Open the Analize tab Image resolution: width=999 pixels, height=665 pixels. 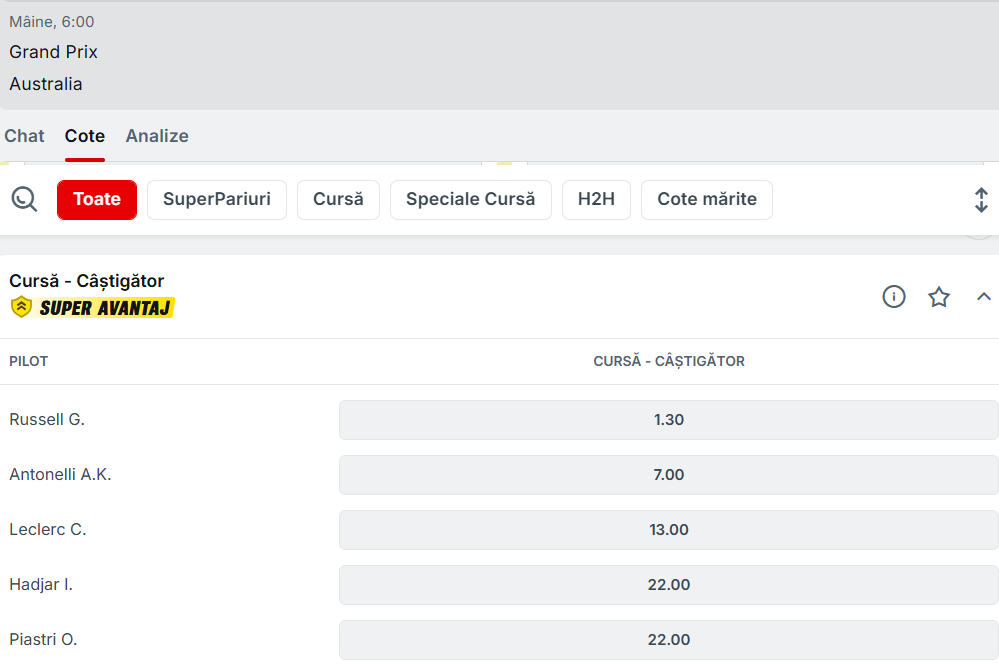[157, 136]
